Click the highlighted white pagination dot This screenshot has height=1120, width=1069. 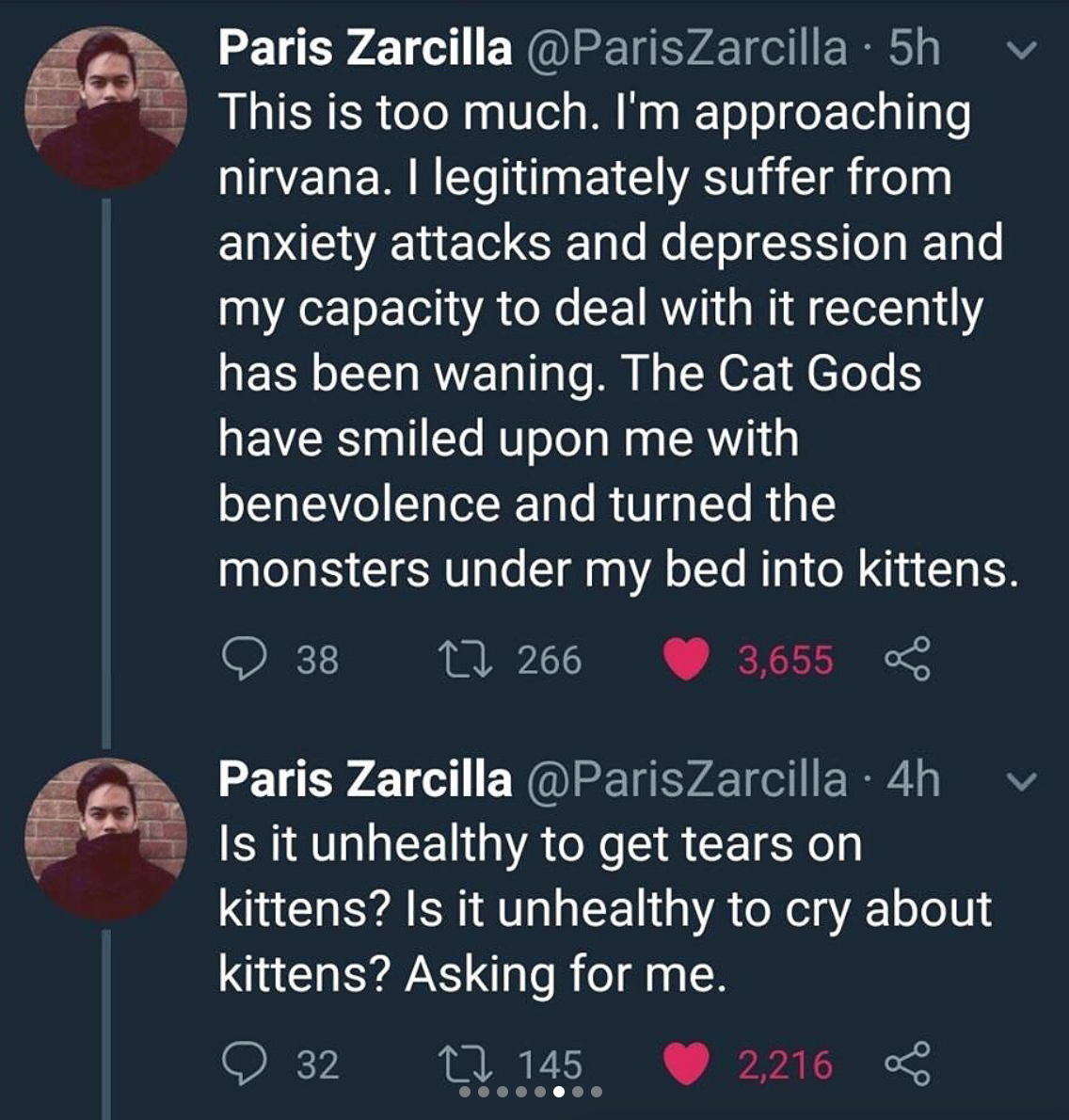tap(559, 1092)
